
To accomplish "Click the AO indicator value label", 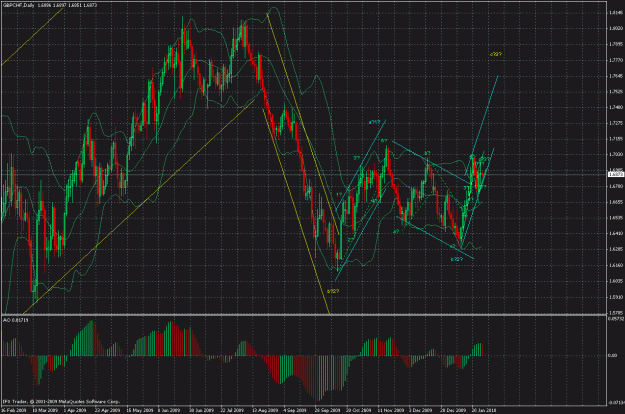I will click(x=16, y=320).
